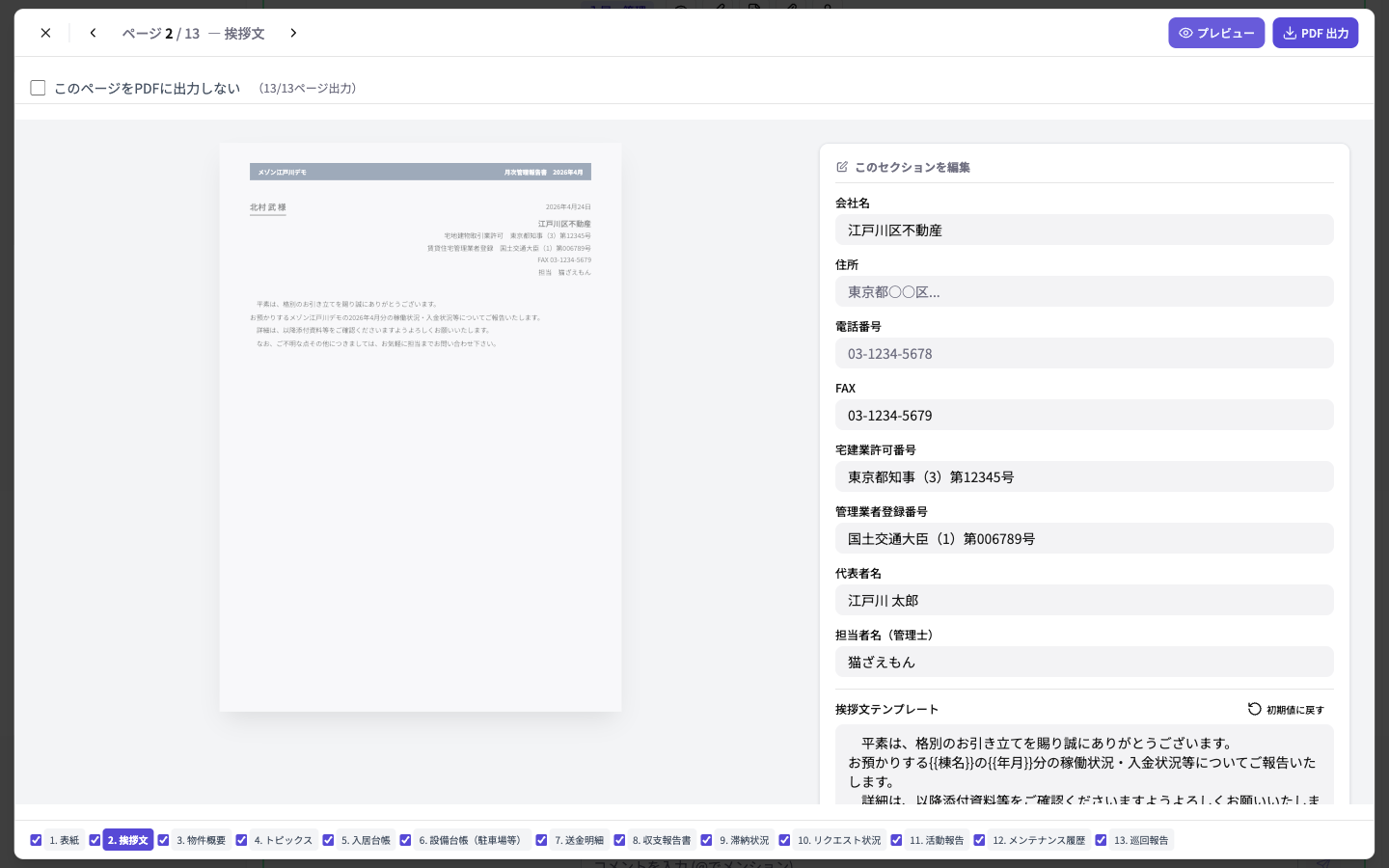Switch to the 11. 活動報告 tab
The height and width of the screenshot is (868, 1389).
(937, 840)
